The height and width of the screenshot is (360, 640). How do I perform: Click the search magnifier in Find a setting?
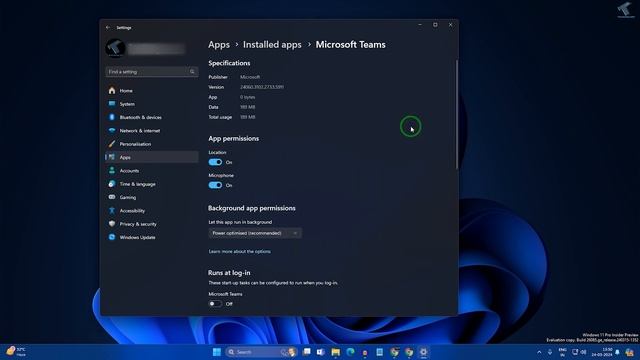click(x=192, y=72)
